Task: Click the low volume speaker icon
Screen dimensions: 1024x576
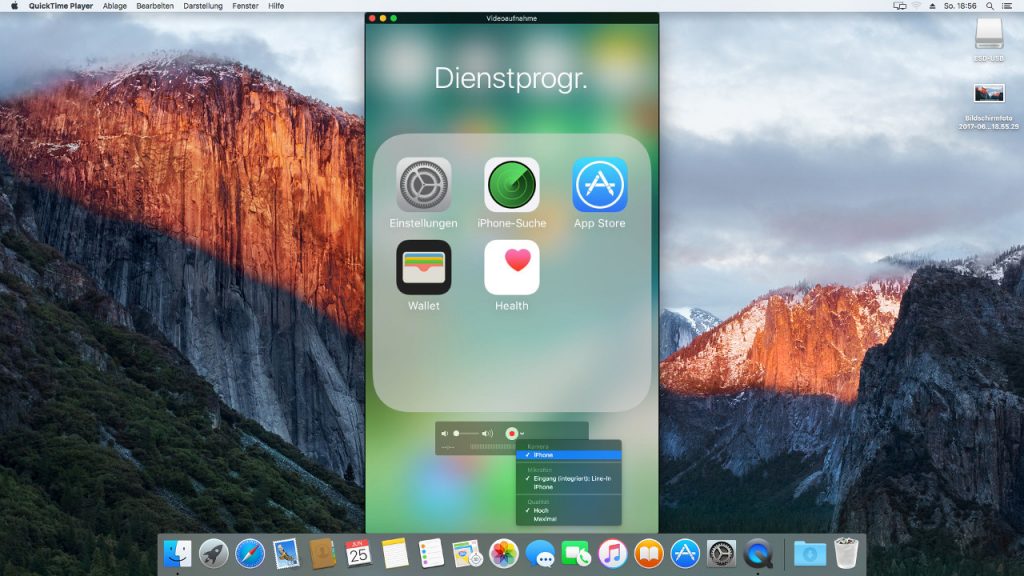Action: 445,434
